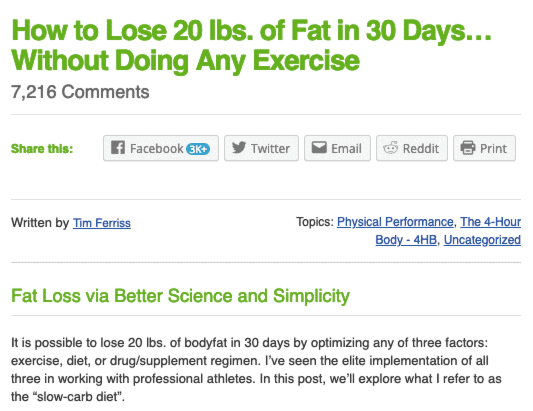
Task: Share the article via Twitter button
Action: pyautogui.click(x=261, y=148)
